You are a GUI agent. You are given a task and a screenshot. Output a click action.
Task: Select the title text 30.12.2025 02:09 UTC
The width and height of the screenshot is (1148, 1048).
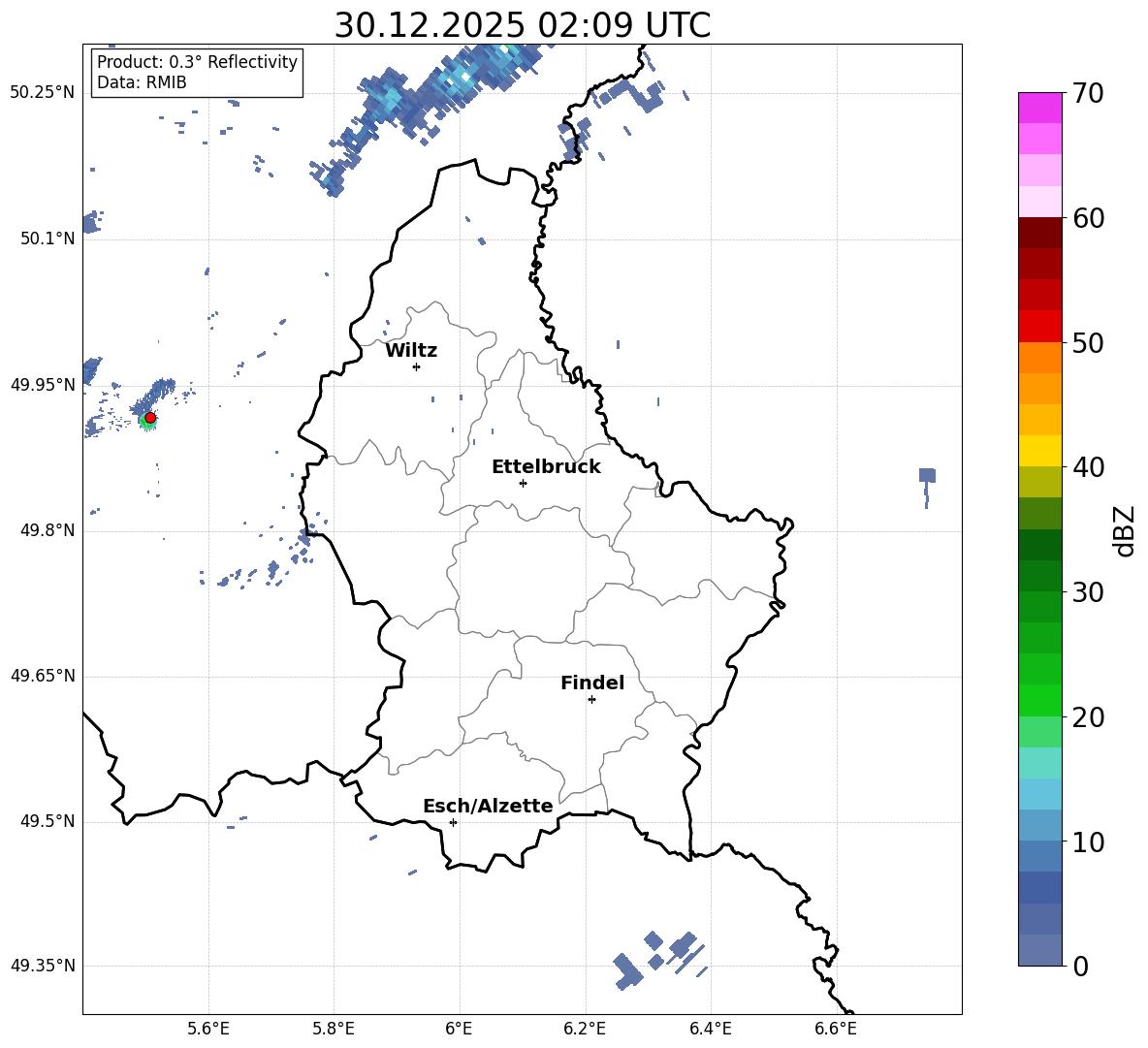pos(523,25)
